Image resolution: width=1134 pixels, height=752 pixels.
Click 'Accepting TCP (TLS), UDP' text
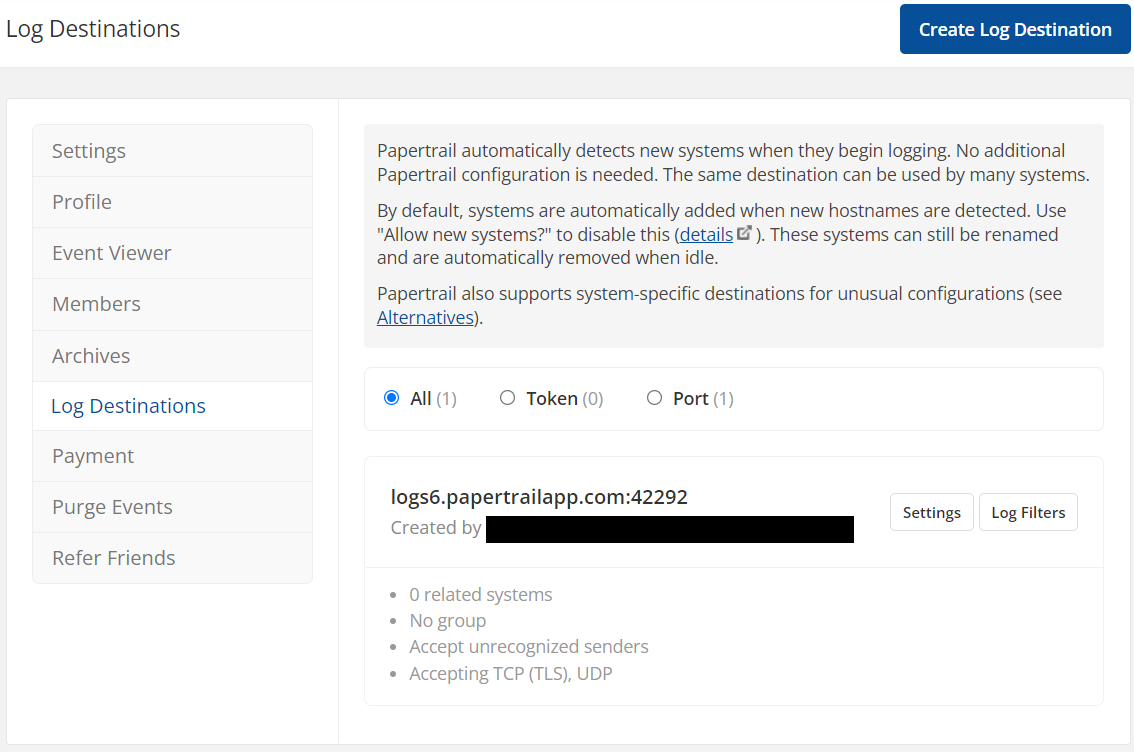511,673
